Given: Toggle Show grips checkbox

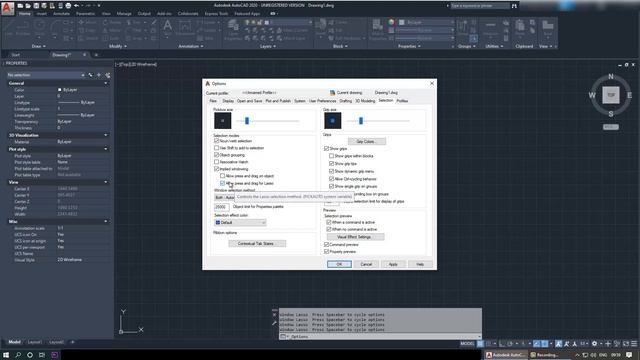Looking at the screenshot, I should click(326, 149).
